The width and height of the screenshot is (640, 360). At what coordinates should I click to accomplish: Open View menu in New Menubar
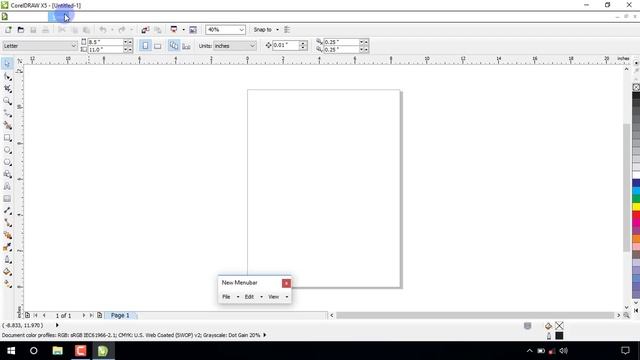(x=273, y=297)
